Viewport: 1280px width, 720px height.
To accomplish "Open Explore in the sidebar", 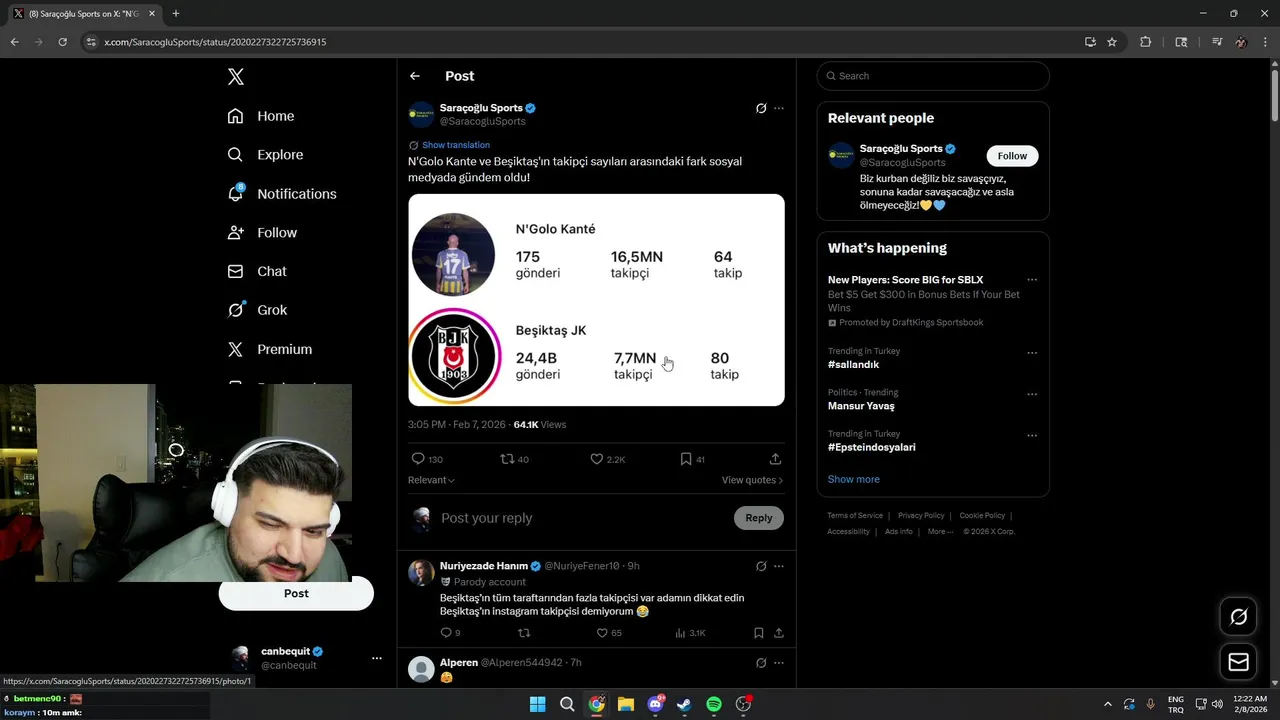I will pos(265,155).
